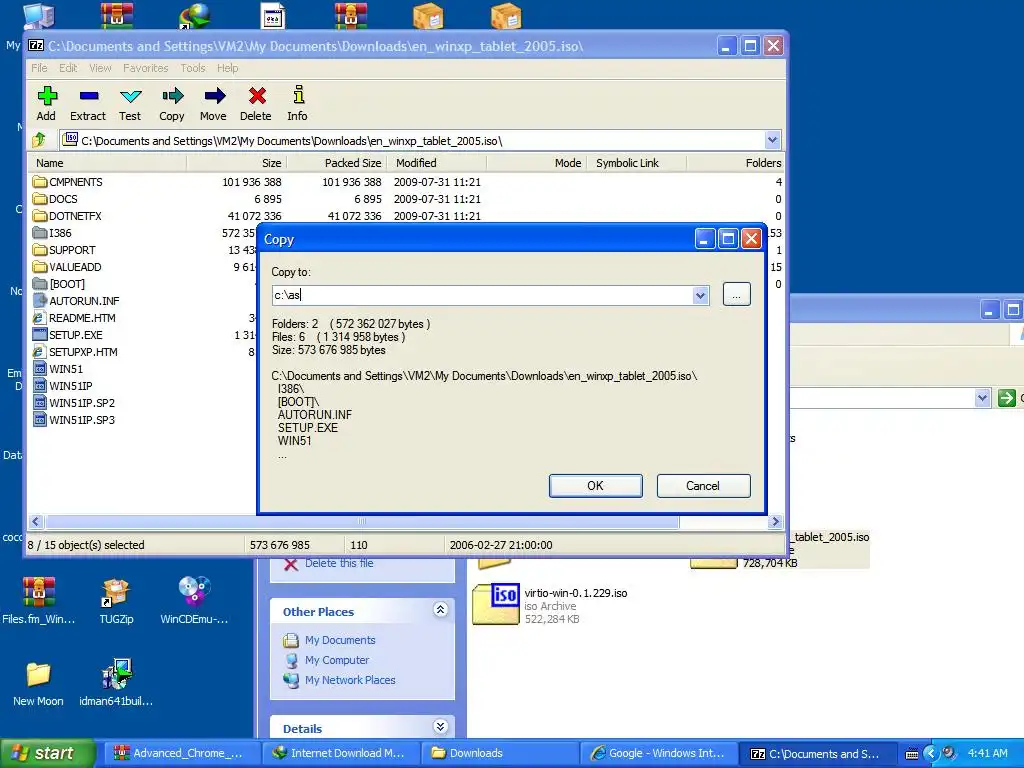Open virtio-win-0.1.229.iso in Downloads window
This screenshot has width=1024, height=768.
550,605
